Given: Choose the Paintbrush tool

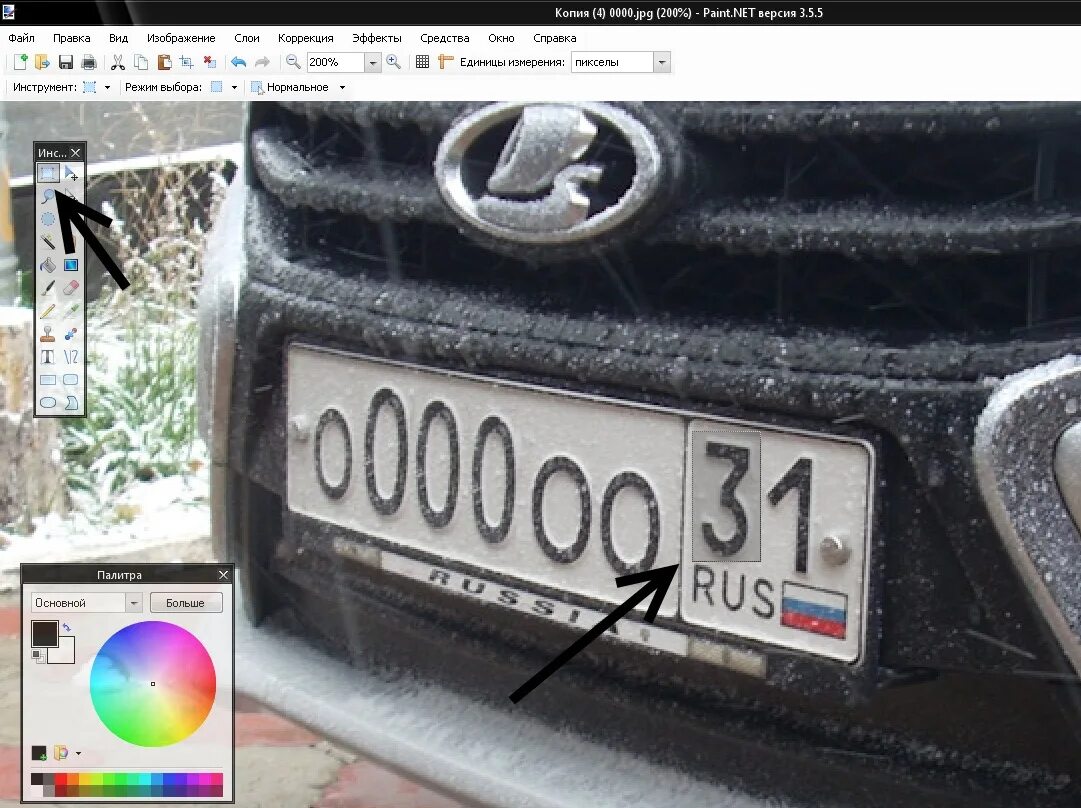Looking at the screenshot, I should [x=48, y=287].
